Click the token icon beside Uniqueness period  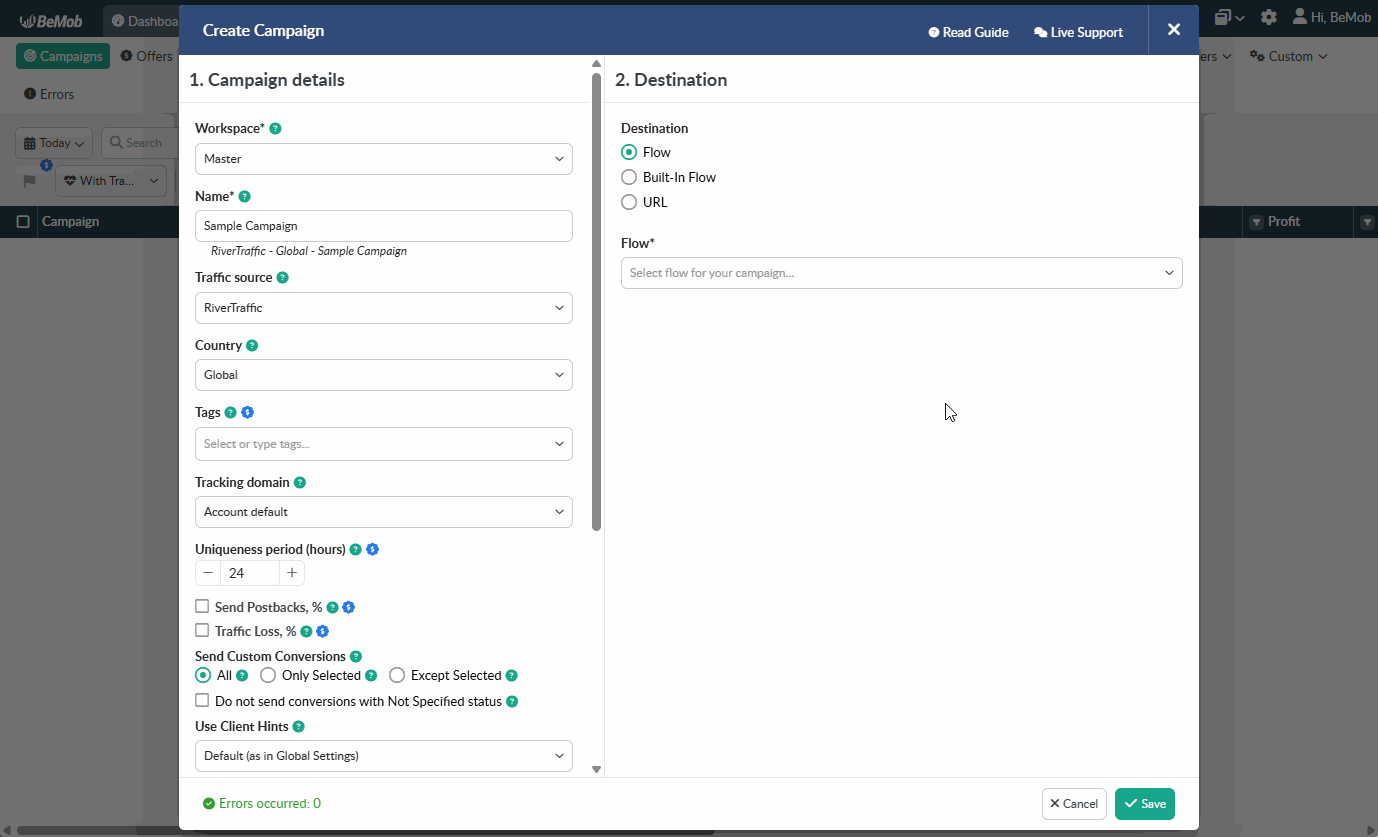point(372,548)
